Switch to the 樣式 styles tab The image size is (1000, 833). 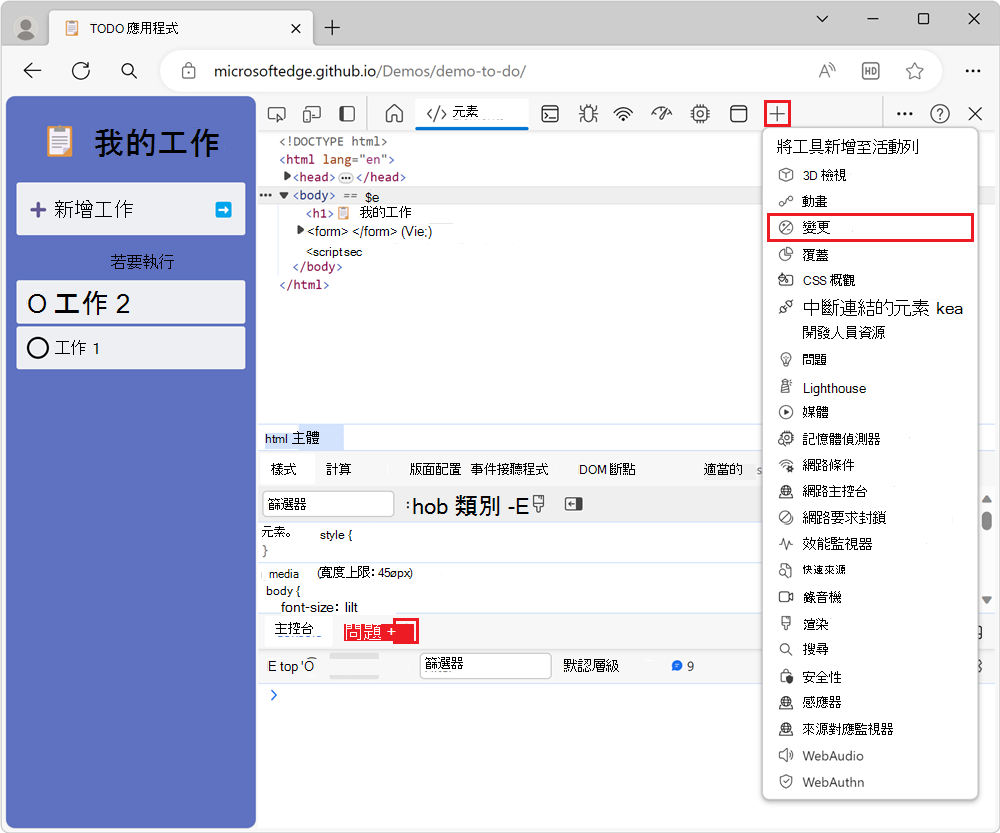[x=284, y=469]
